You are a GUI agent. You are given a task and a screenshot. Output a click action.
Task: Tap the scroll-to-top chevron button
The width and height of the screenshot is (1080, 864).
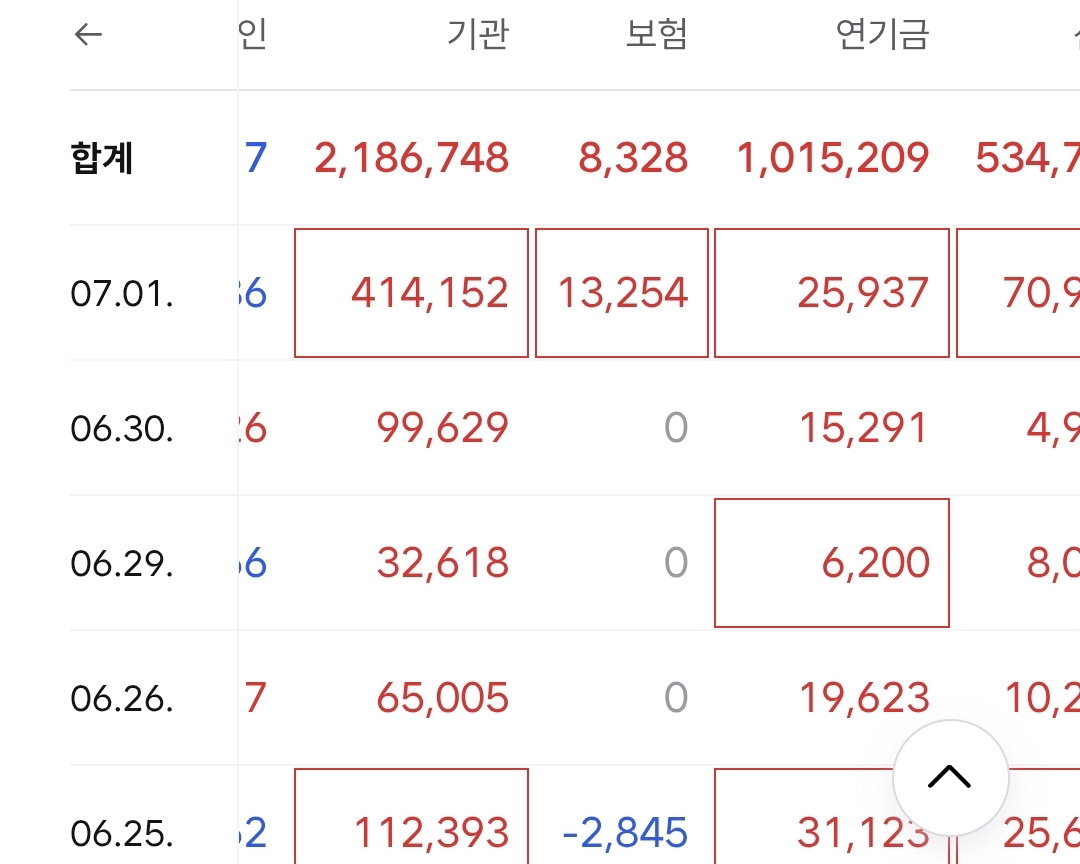(x=950, y=778)
